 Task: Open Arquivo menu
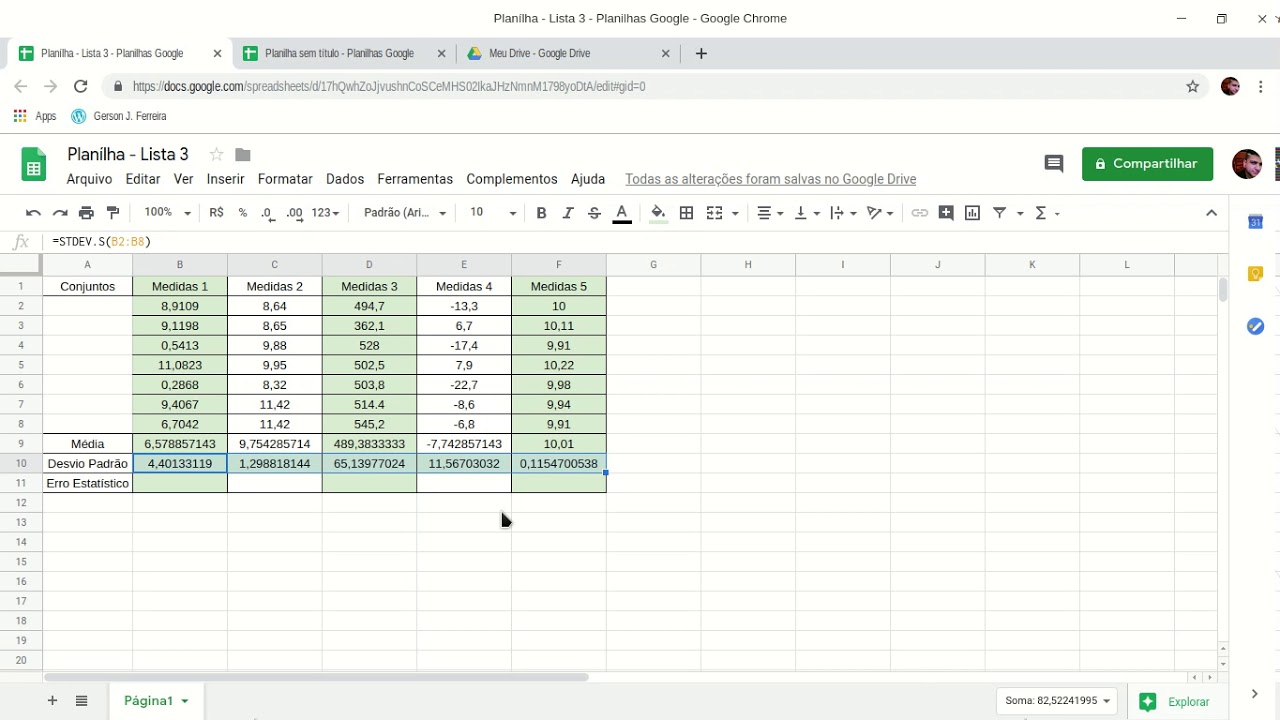89,179
